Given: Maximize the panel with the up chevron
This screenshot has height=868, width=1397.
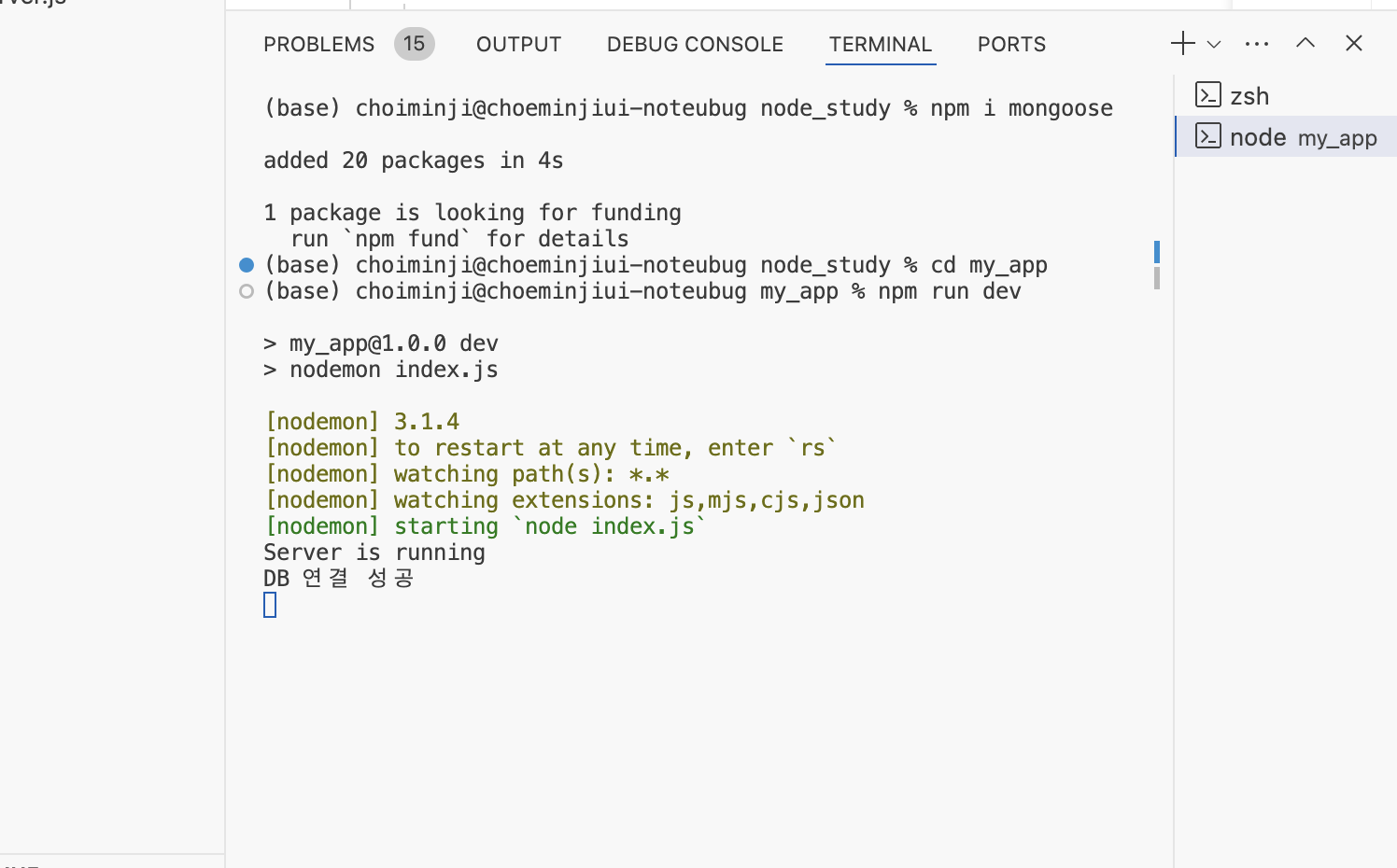Looking at the screenshot, I should point(1305,43).
